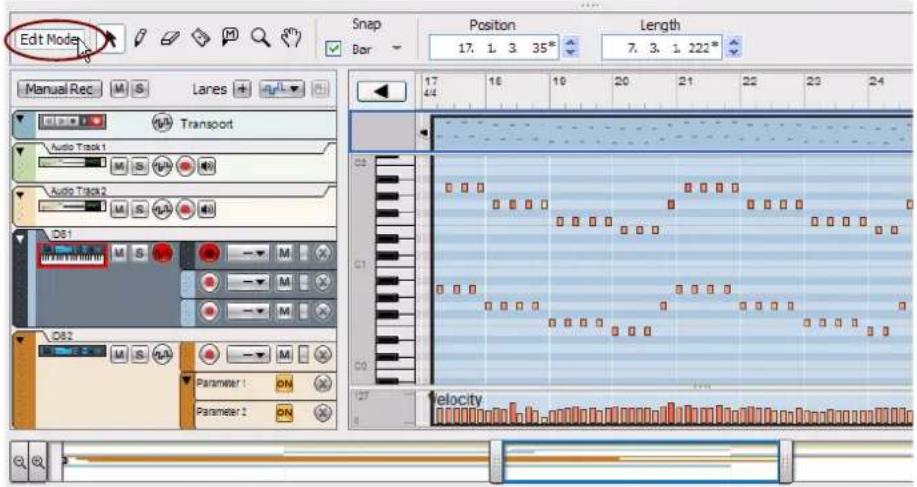
Task: Toggle the Parameter 1 ON button
Action: 284,384
